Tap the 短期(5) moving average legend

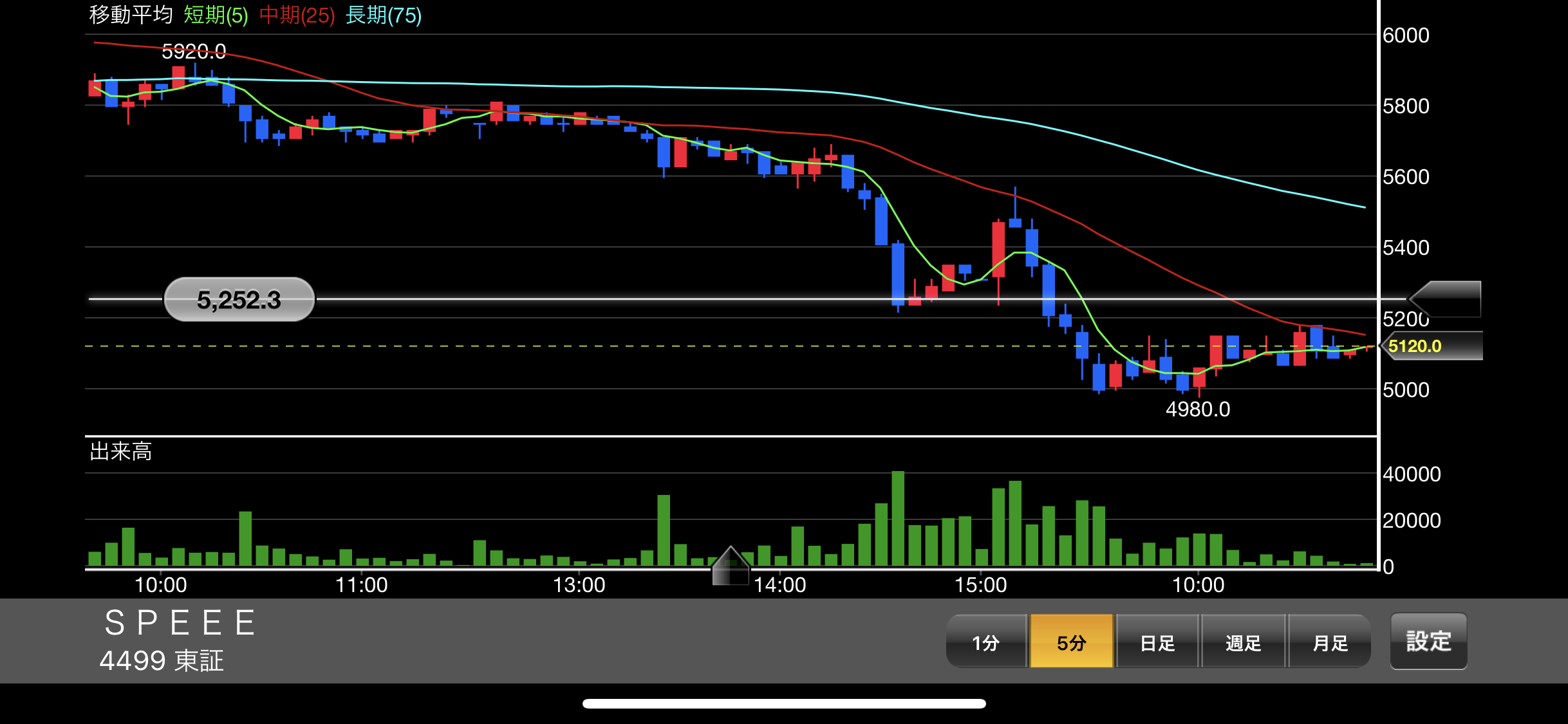pyautogui.click(x=216, y=15)
